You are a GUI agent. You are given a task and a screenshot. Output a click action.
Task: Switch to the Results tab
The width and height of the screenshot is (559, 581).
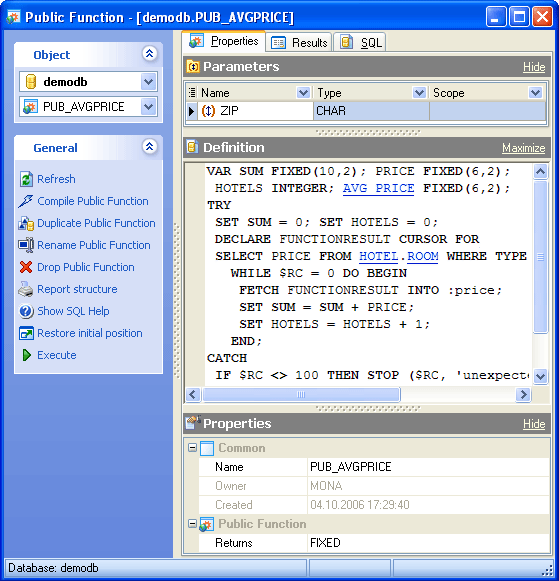(x=299, y=43)
